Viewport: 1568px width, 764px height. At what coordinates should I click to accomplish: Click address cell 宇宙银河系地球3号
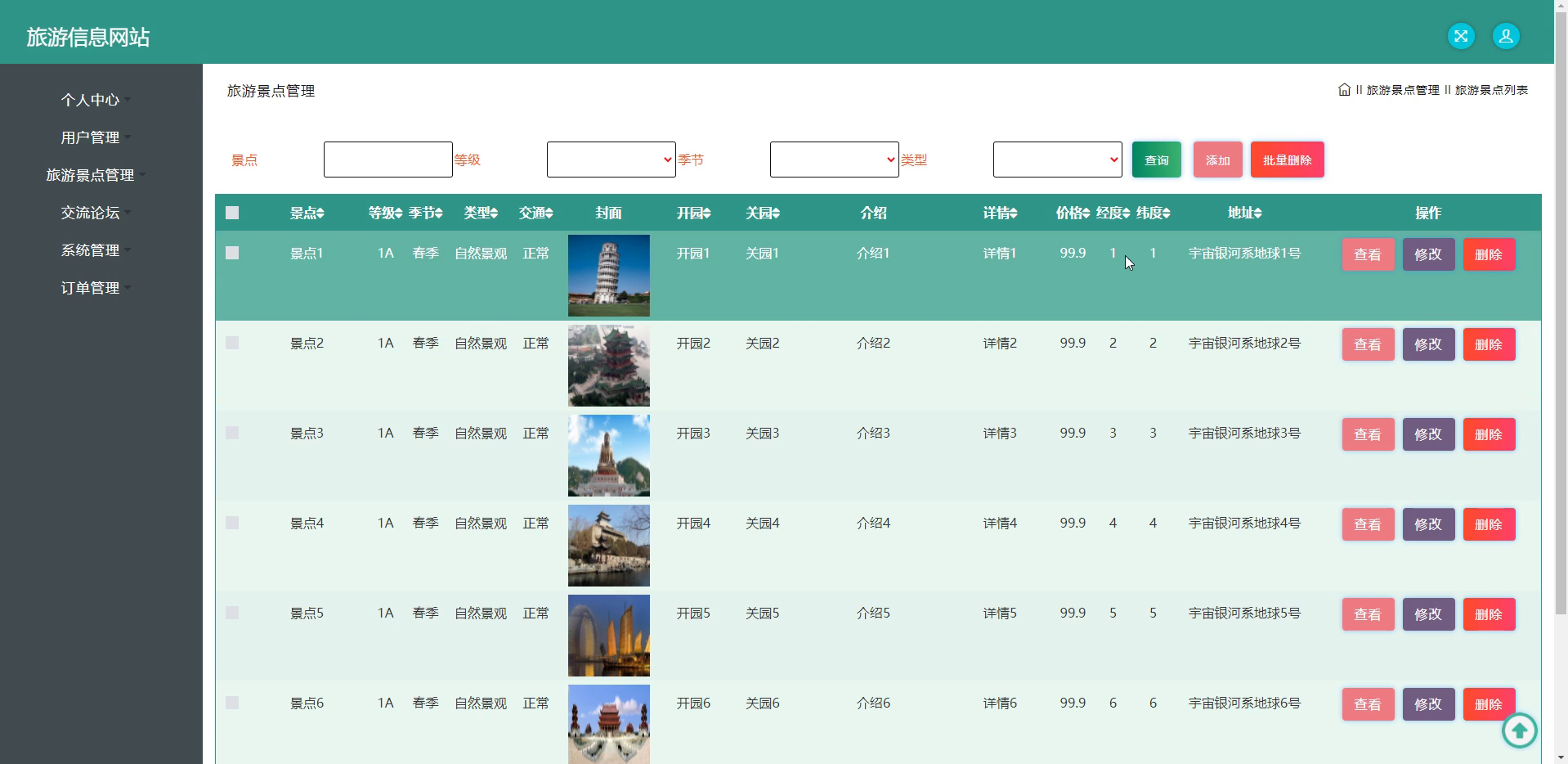1244,433
